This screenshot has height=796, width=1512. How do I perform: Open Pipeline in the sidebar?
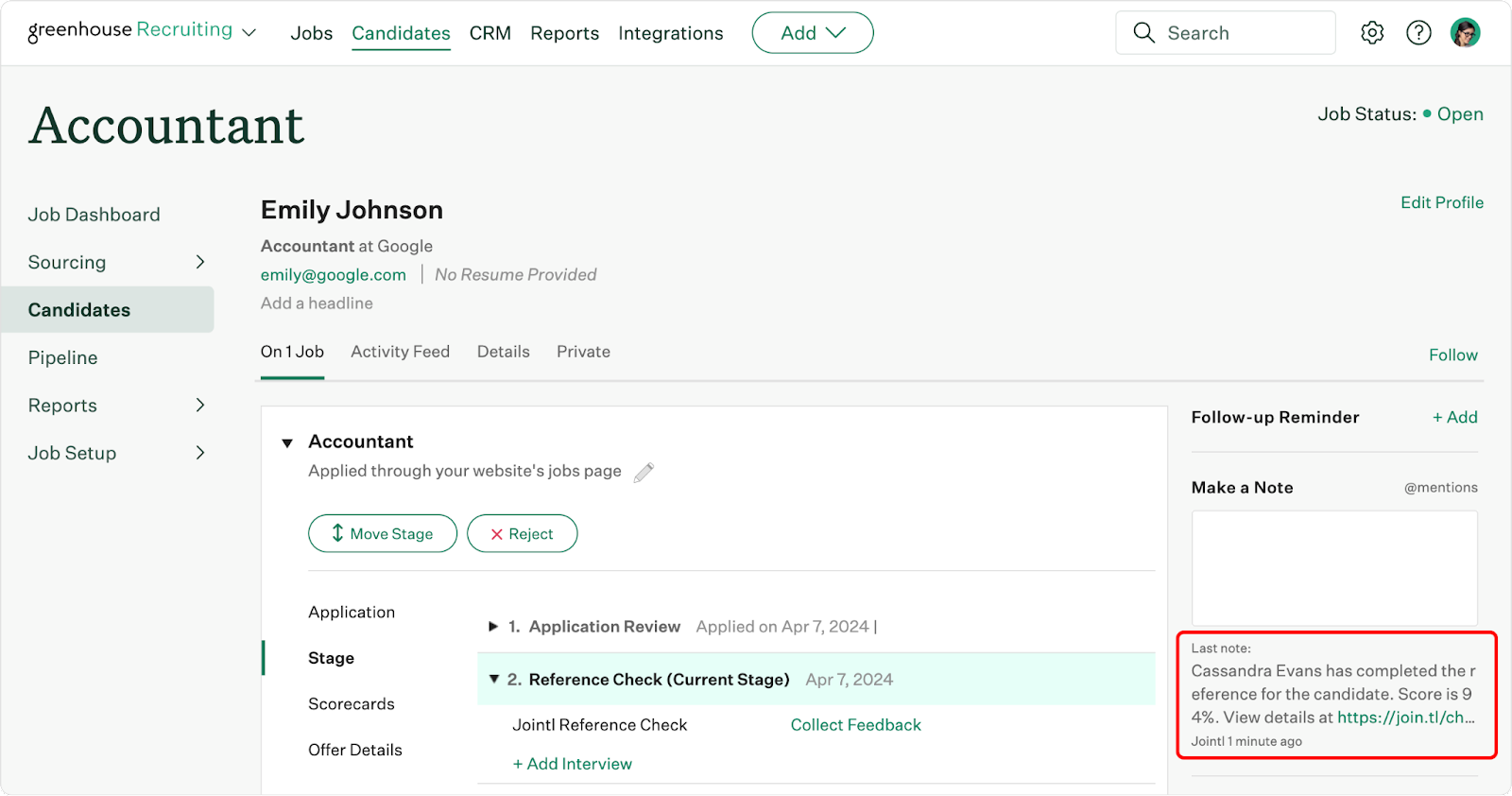(62, 357)
